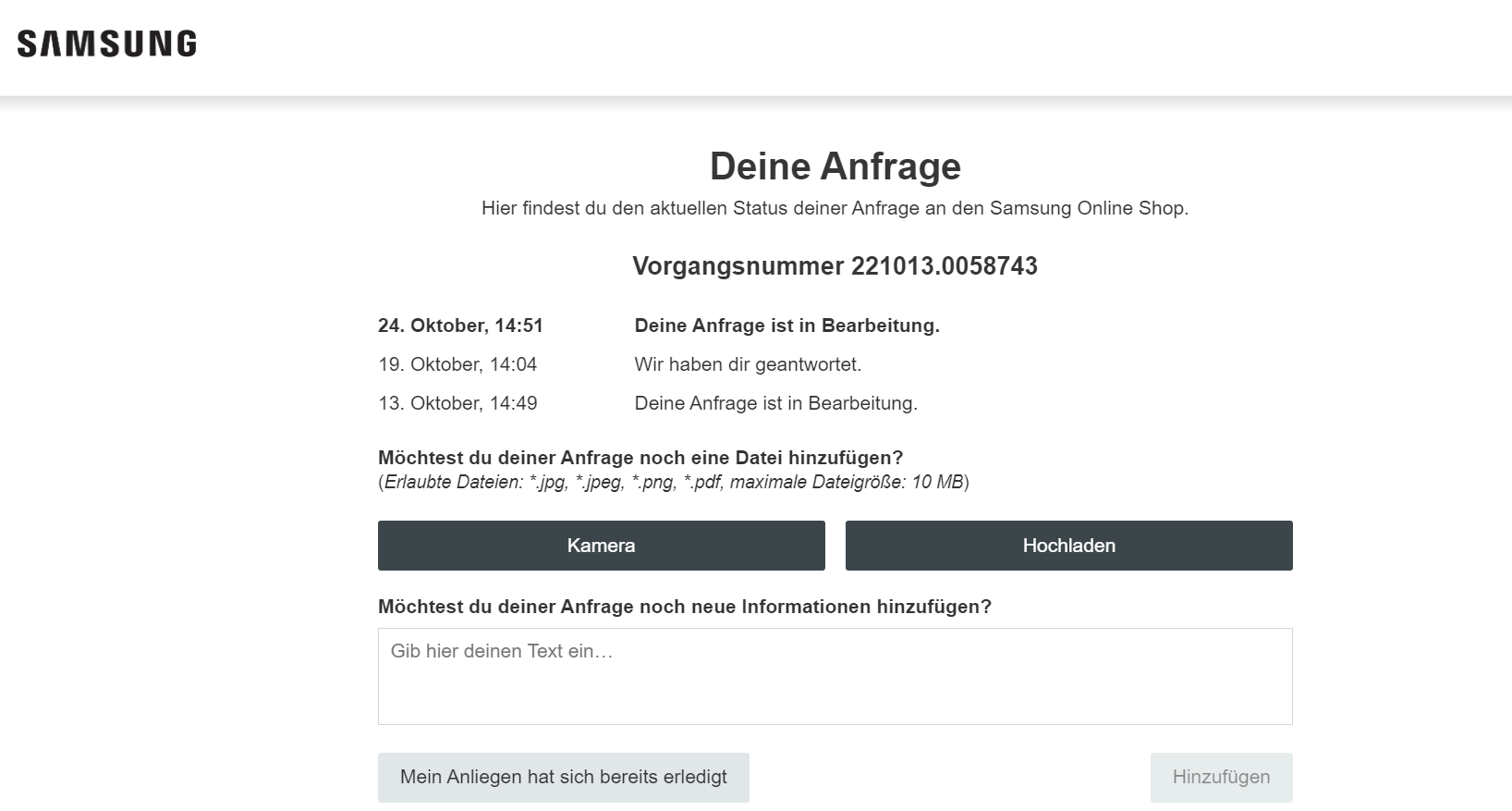Click the 13. Oktober 'in Bearbeitung' status text

[775, 403]
